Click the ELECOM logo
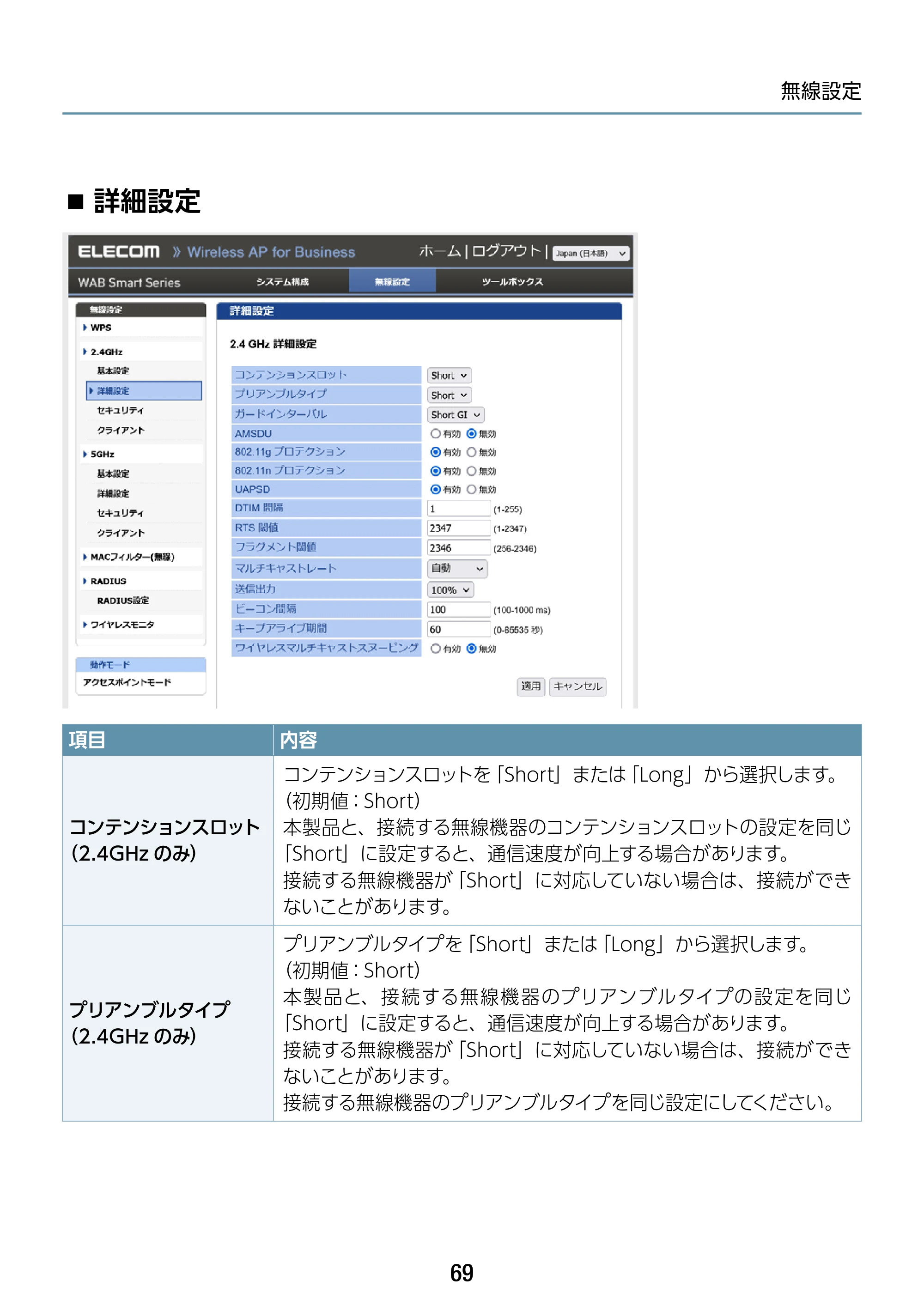 click(x=119, y=252)
